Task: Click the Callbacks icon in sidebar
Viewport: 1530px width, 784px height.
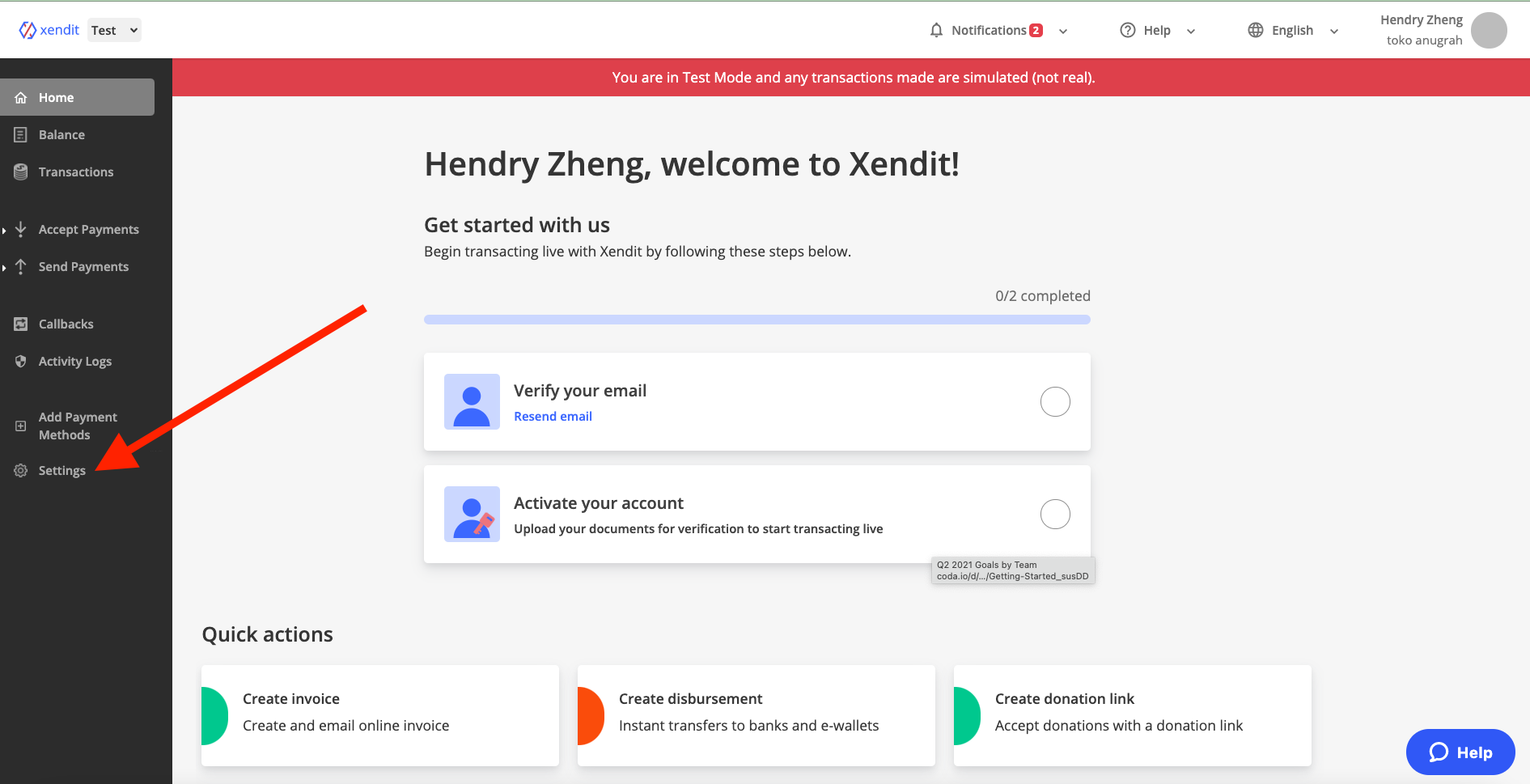Action: [x=21, y=324]
